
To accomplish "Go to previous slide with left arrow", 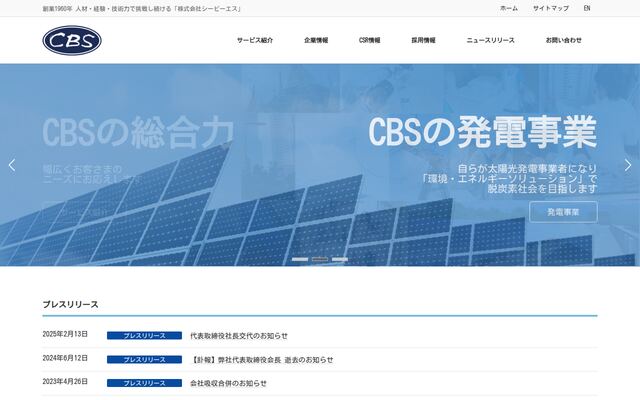I will click(12, 165).
